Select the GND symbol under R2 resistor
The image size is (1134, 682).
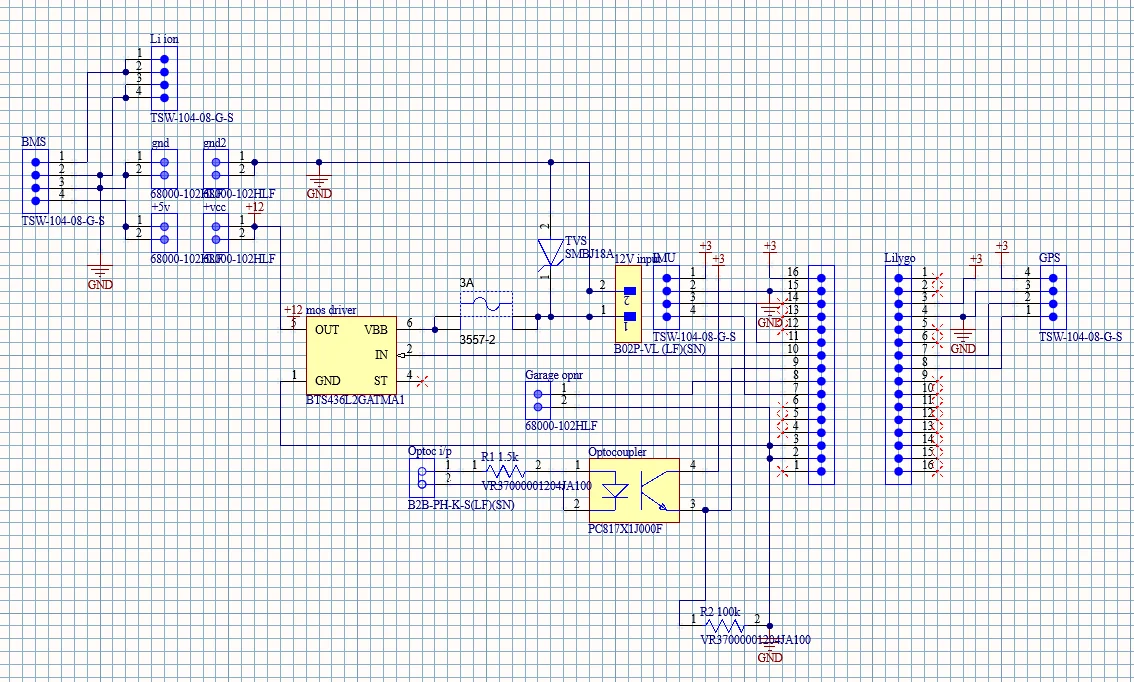click(770, 650)
